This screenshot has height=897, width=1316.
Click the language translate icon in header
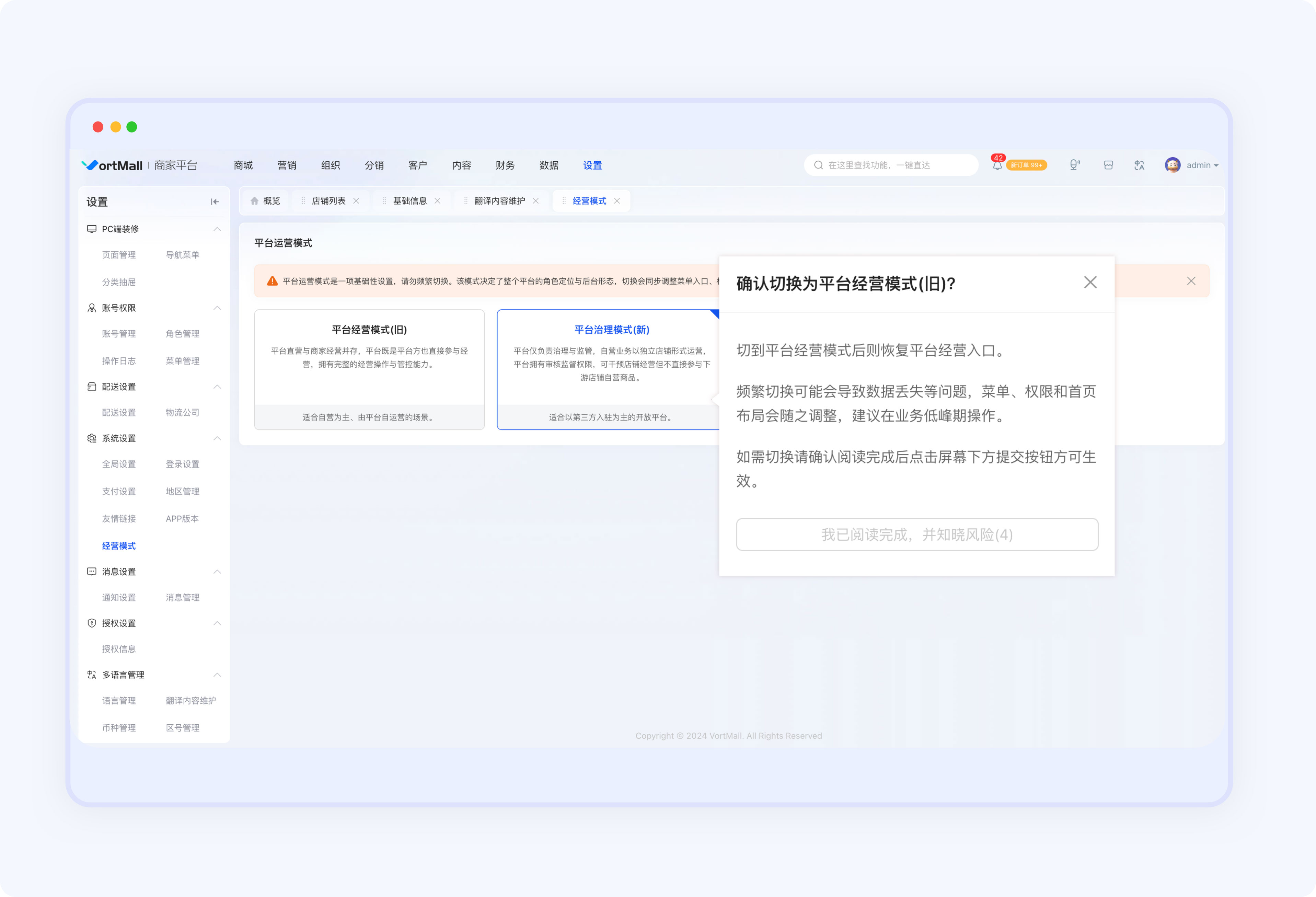pyautogui.click(x=1139, y=165)
